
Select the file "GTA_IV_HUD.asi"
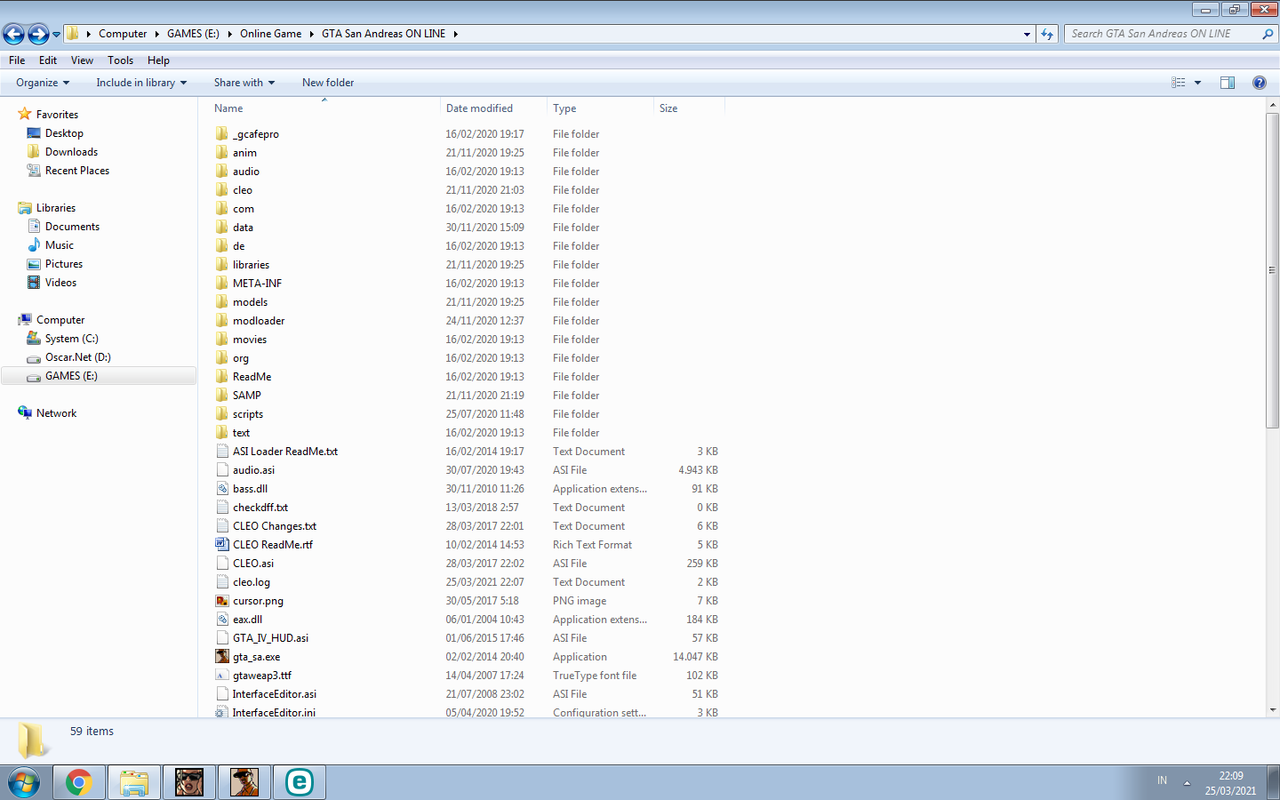point(270,638)
